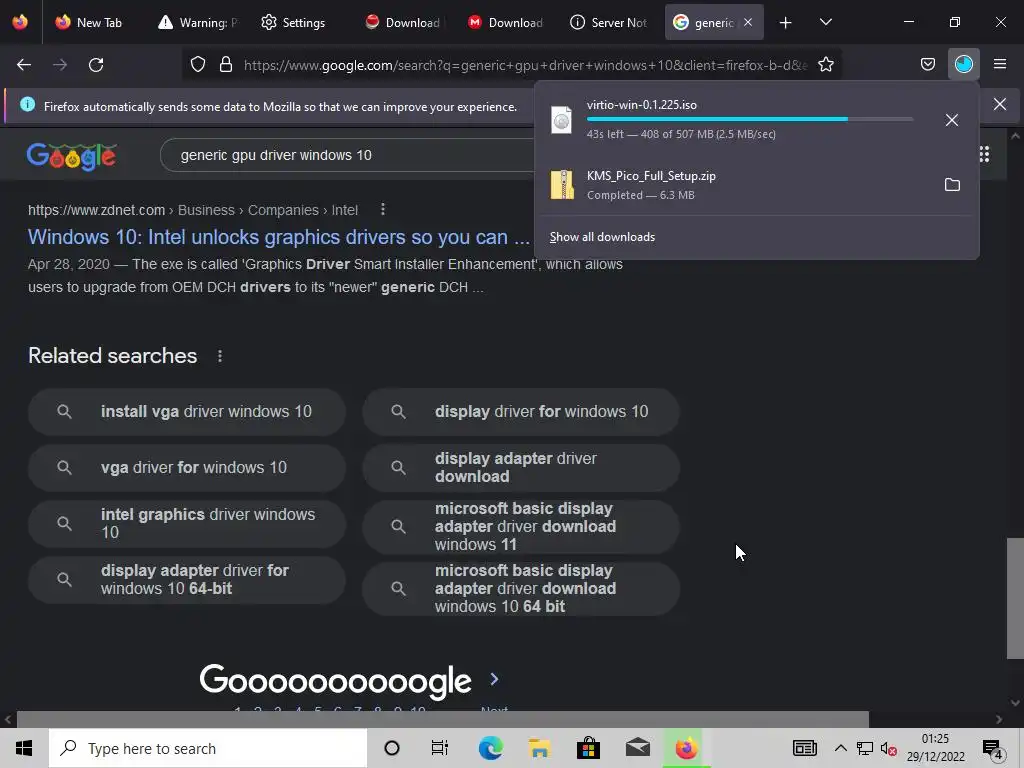This screenshot has height=768, width=1024.
Task: Search display driver for windows 10
Action: [521, 411]
